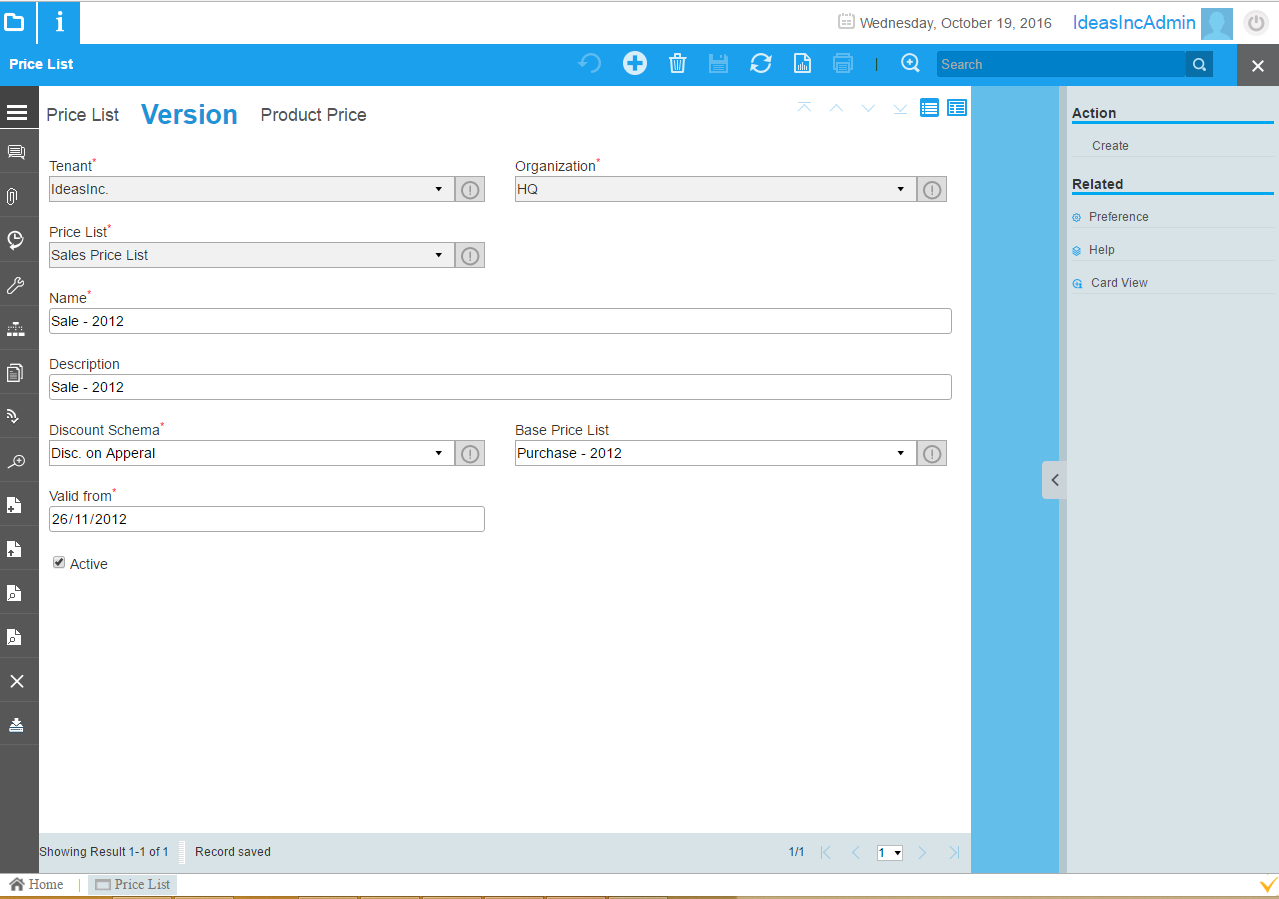Click the Valid from date field
This screenshot has width=1279, height=899.
267,519
